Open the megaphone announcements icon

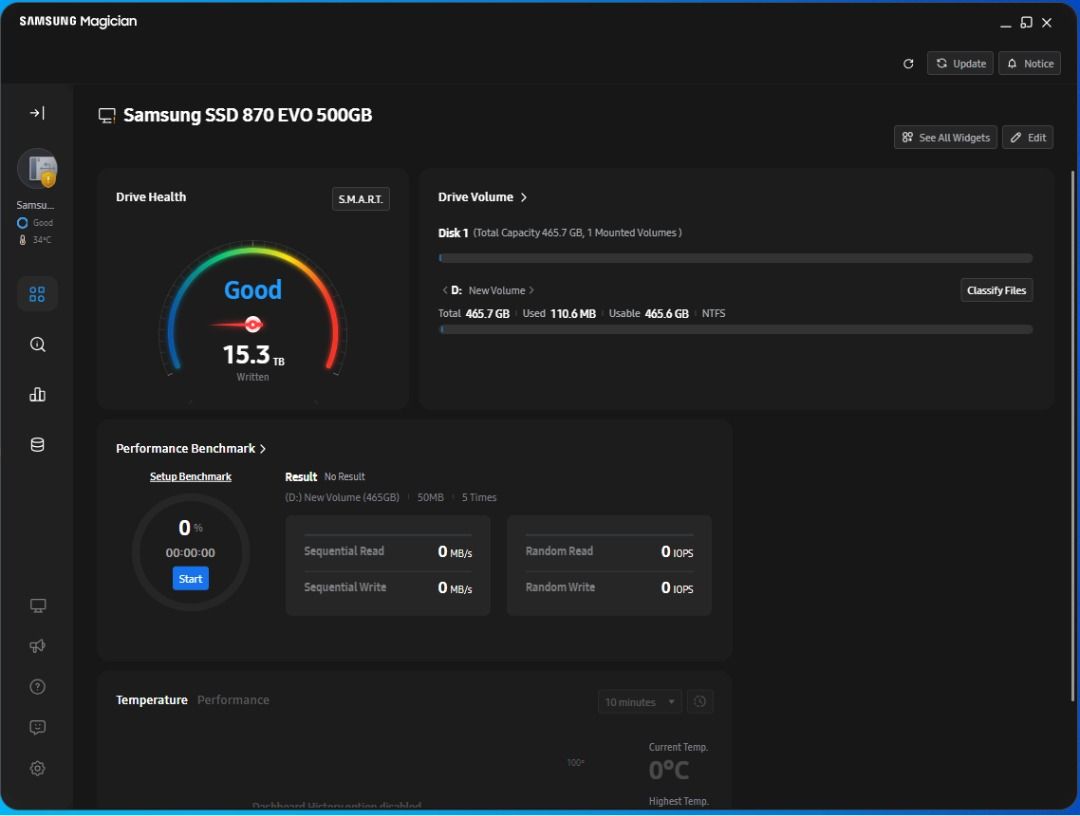pyautogui.click(x=37, y=646)
